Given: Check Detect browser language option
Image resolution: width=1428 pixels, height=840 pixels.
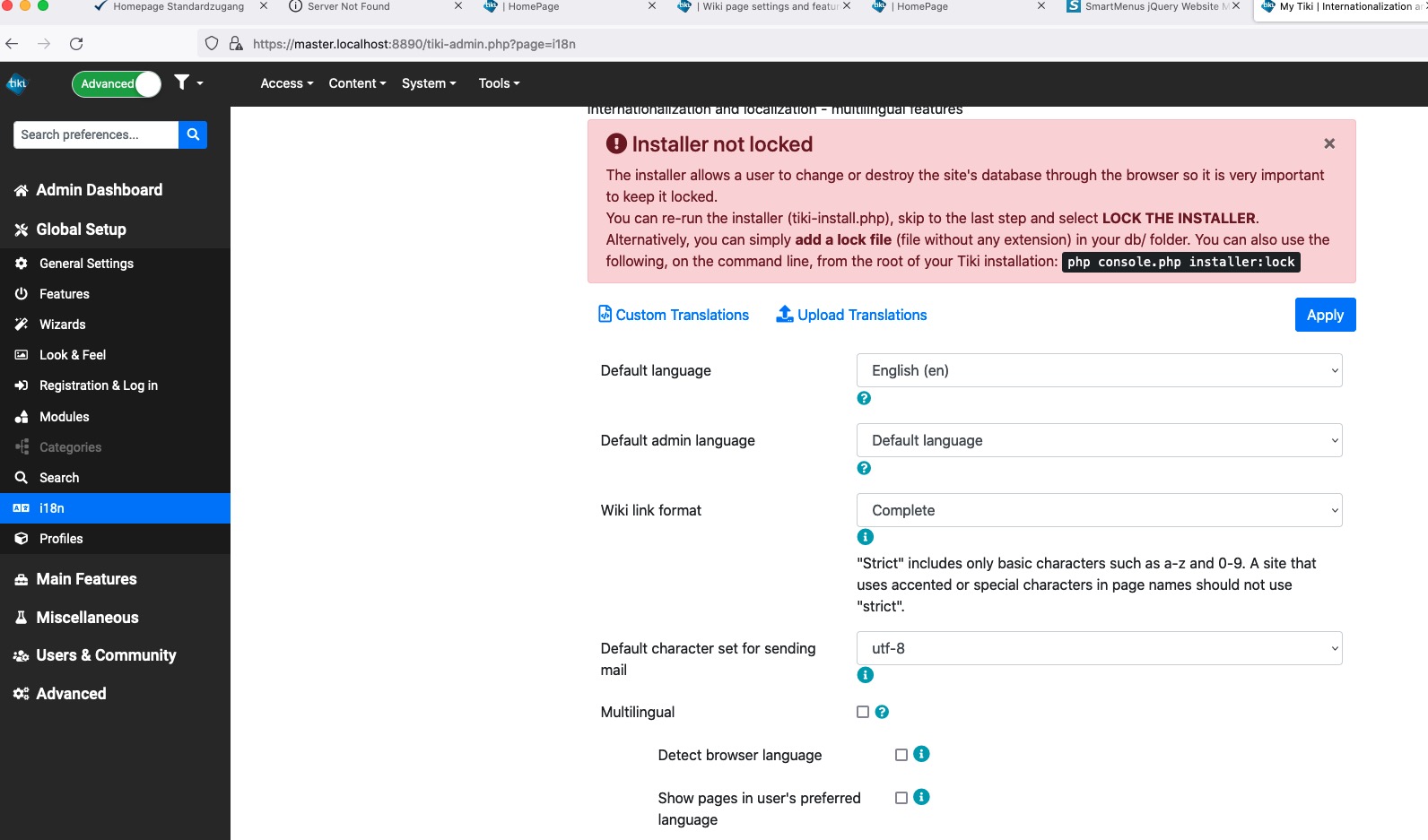Looking at the screenshot, I should pyautogui.click(x=901, y=755).
